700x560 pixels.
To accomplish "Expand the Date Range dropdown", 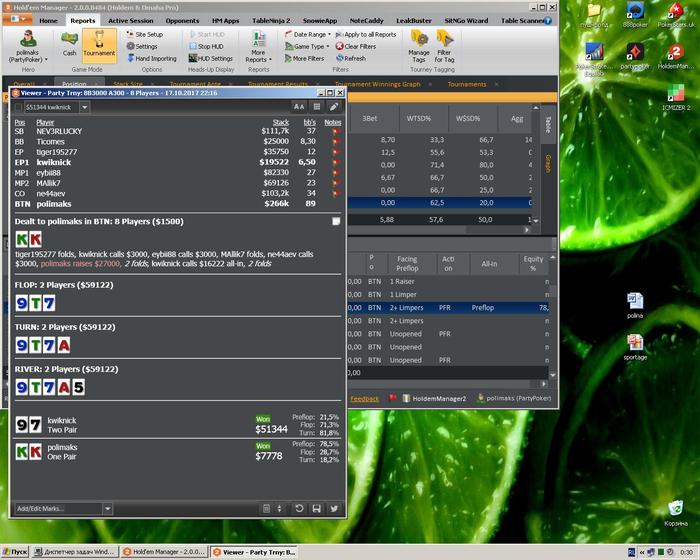I will coord(308,34).
